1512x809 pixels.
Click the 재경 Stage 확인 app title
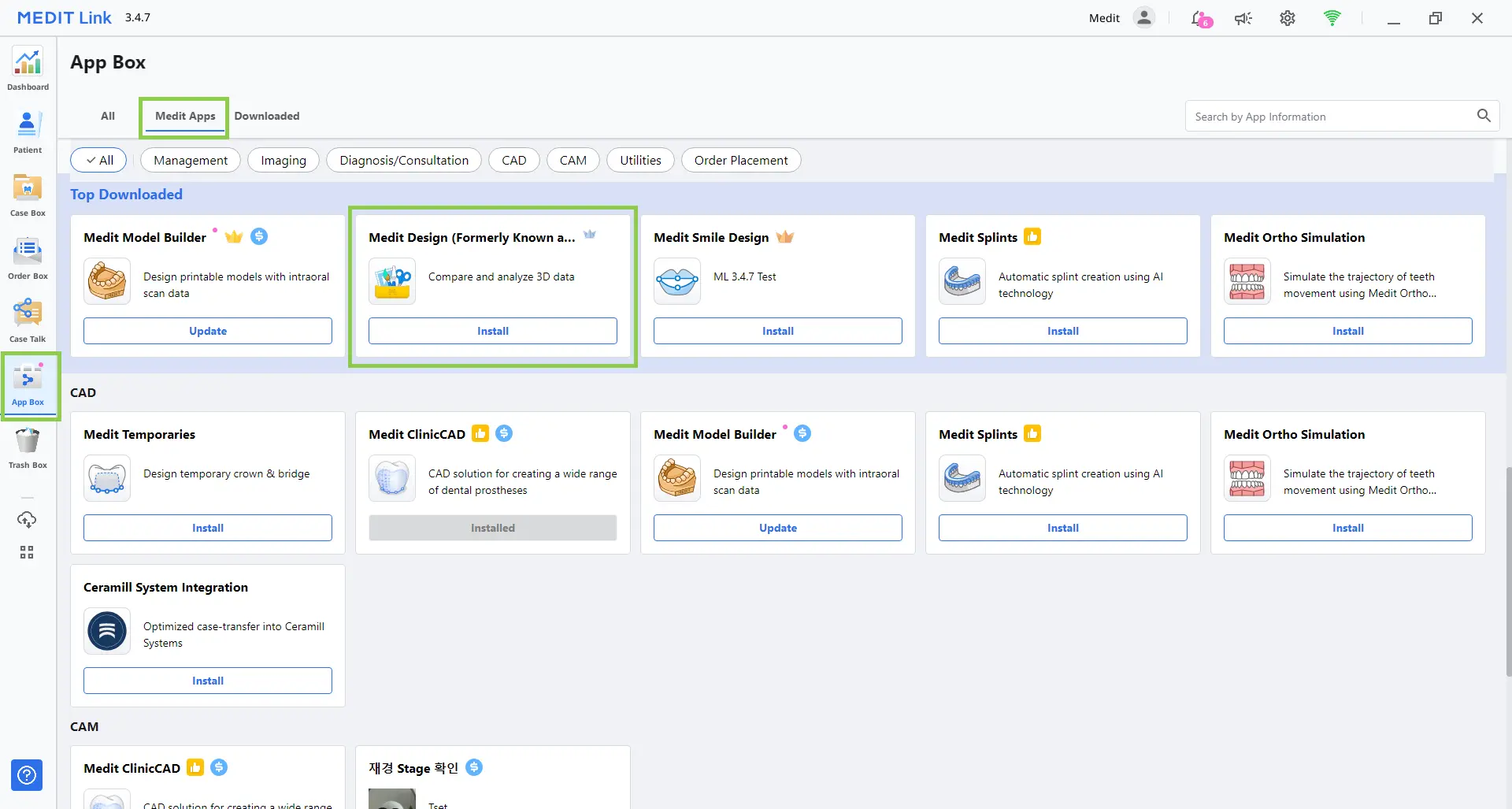tap(413, 768)
